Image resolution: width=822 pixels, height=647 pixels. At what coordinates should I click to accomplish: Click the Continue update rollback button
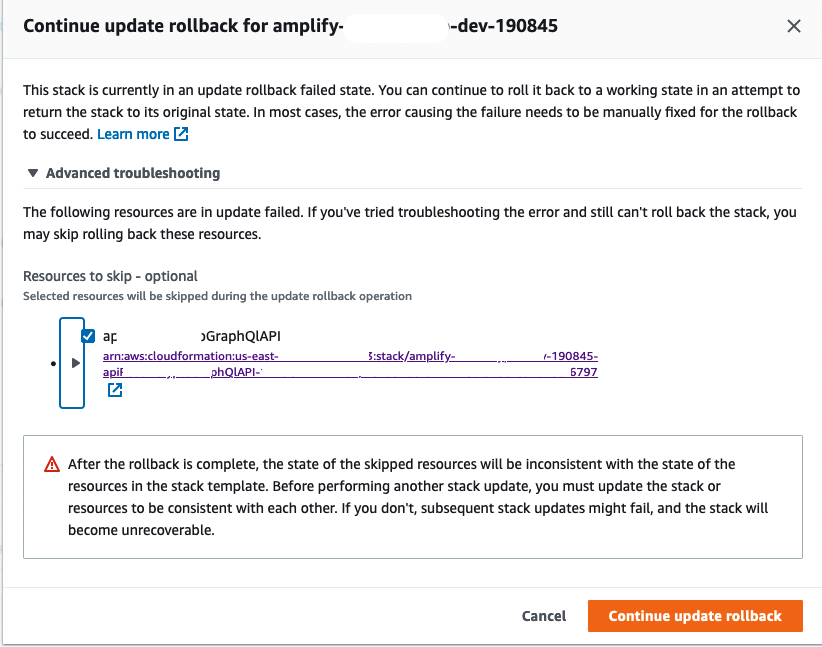(x=695, y=616)
